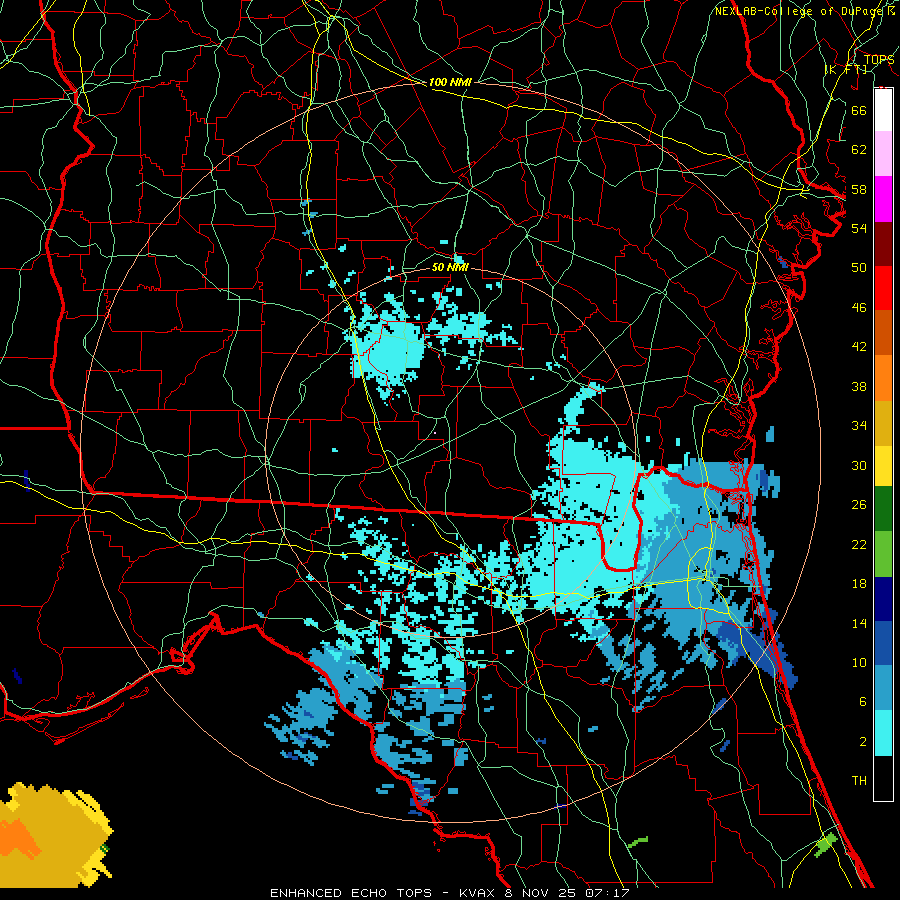Viewport: 900px width, 900px height.
Task: Click the '58' legend value
Action: [859, 189]
